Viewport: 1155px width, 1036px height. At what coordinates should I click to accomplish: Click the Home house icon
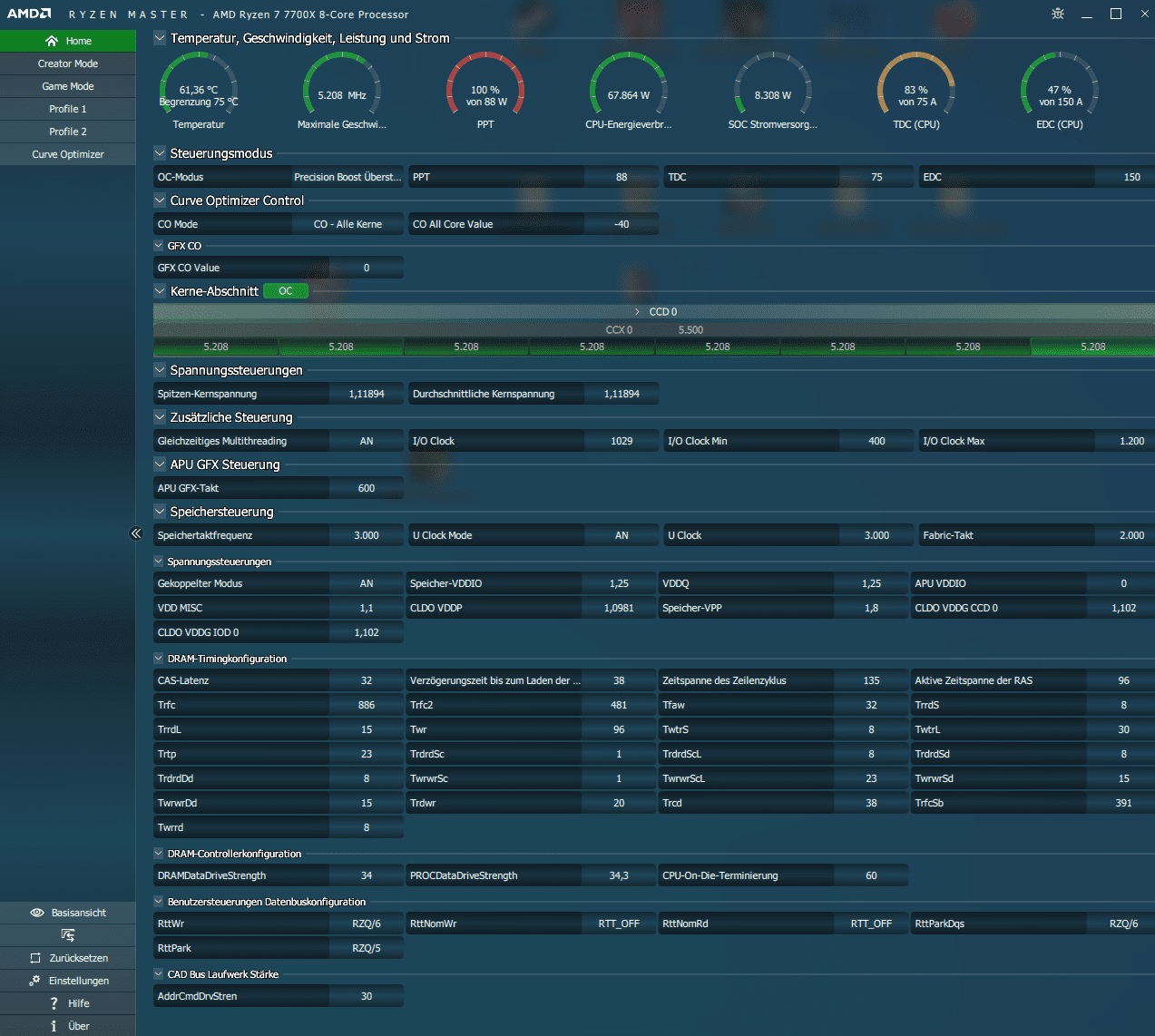(x=52, y=41)
